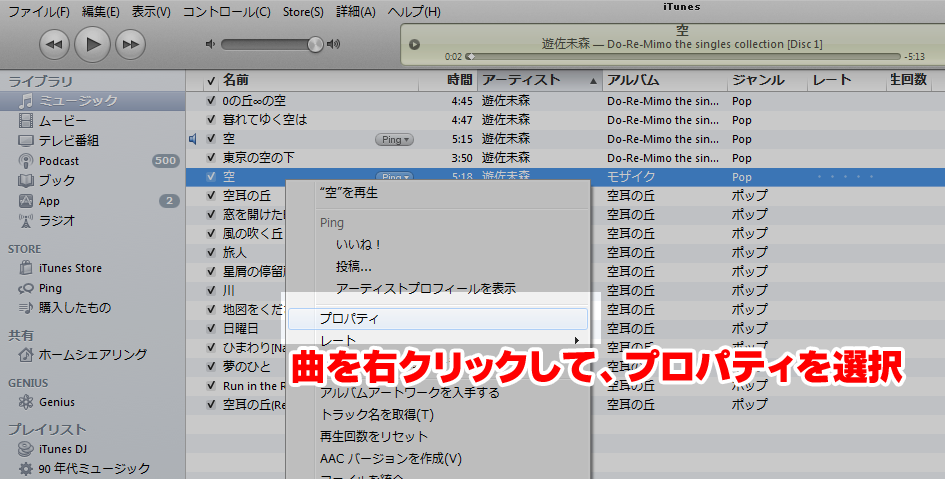Click the next track fast-forward button
Image resolution: width=945 pixels, height=479 pixels.
tap(130, 44)
